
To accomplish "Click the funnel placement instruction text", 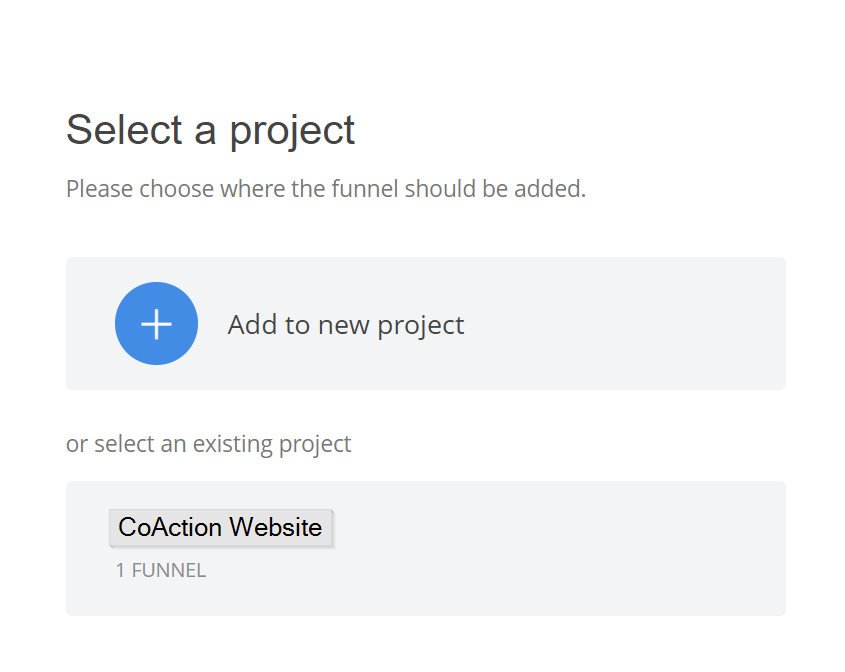I will (325, 189).
